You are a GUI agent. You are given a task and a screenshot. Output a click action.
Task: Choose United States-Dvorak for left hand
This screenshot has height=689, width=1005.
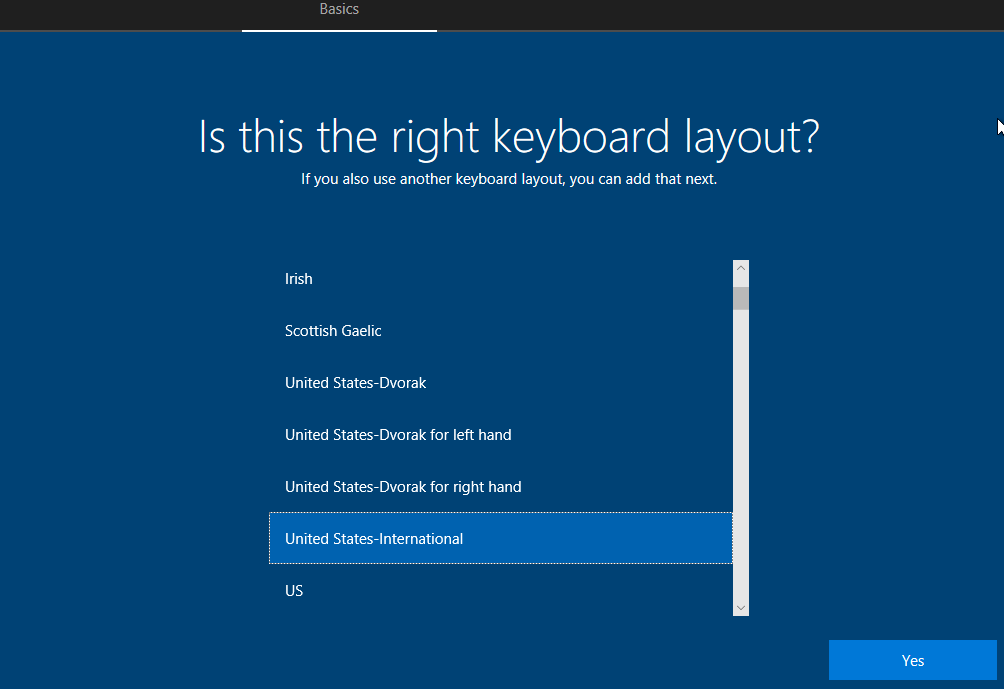pyautogui.click(x=501, y=435)
